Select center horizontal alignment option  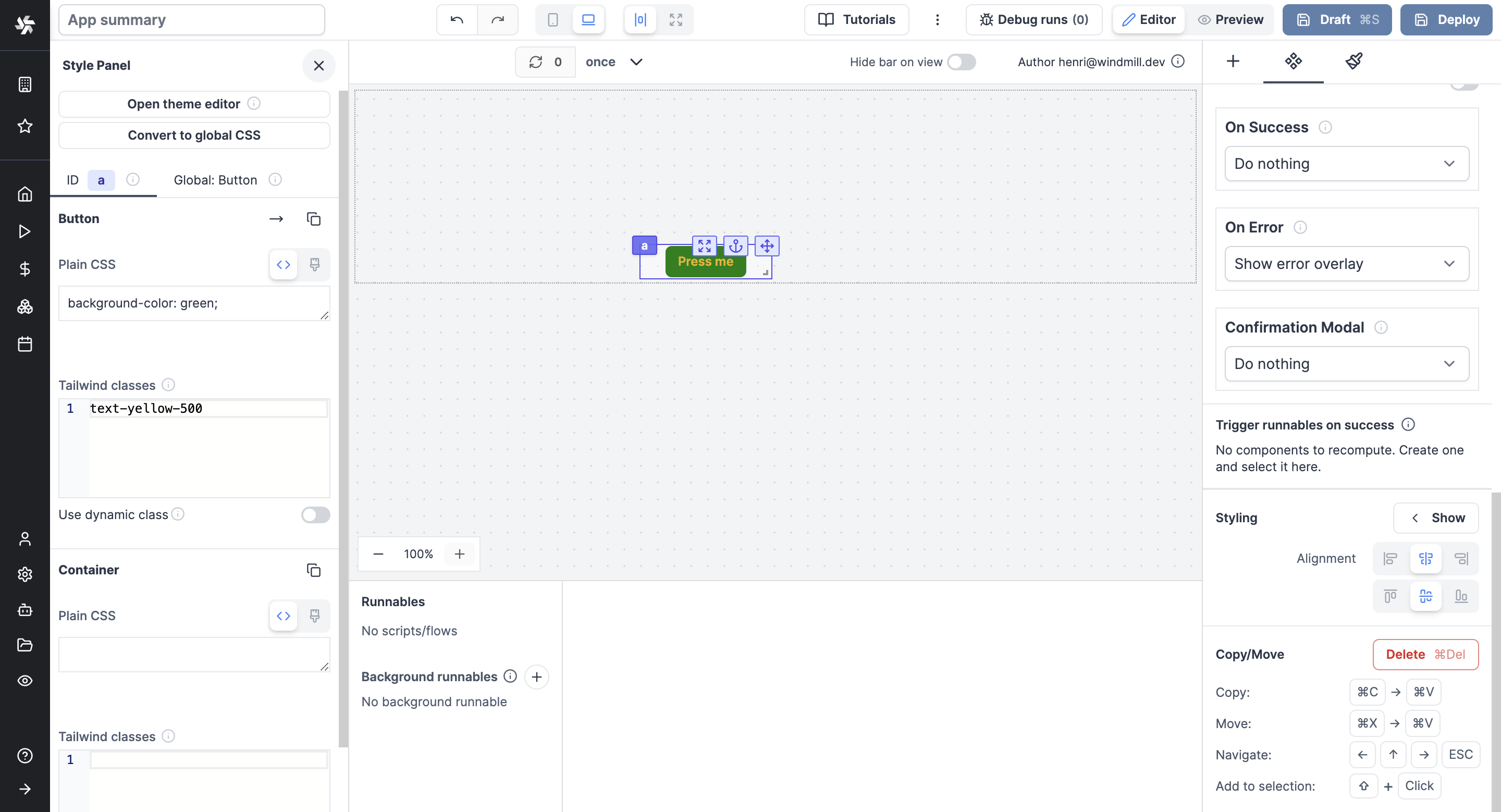[x=1425, y=559]
